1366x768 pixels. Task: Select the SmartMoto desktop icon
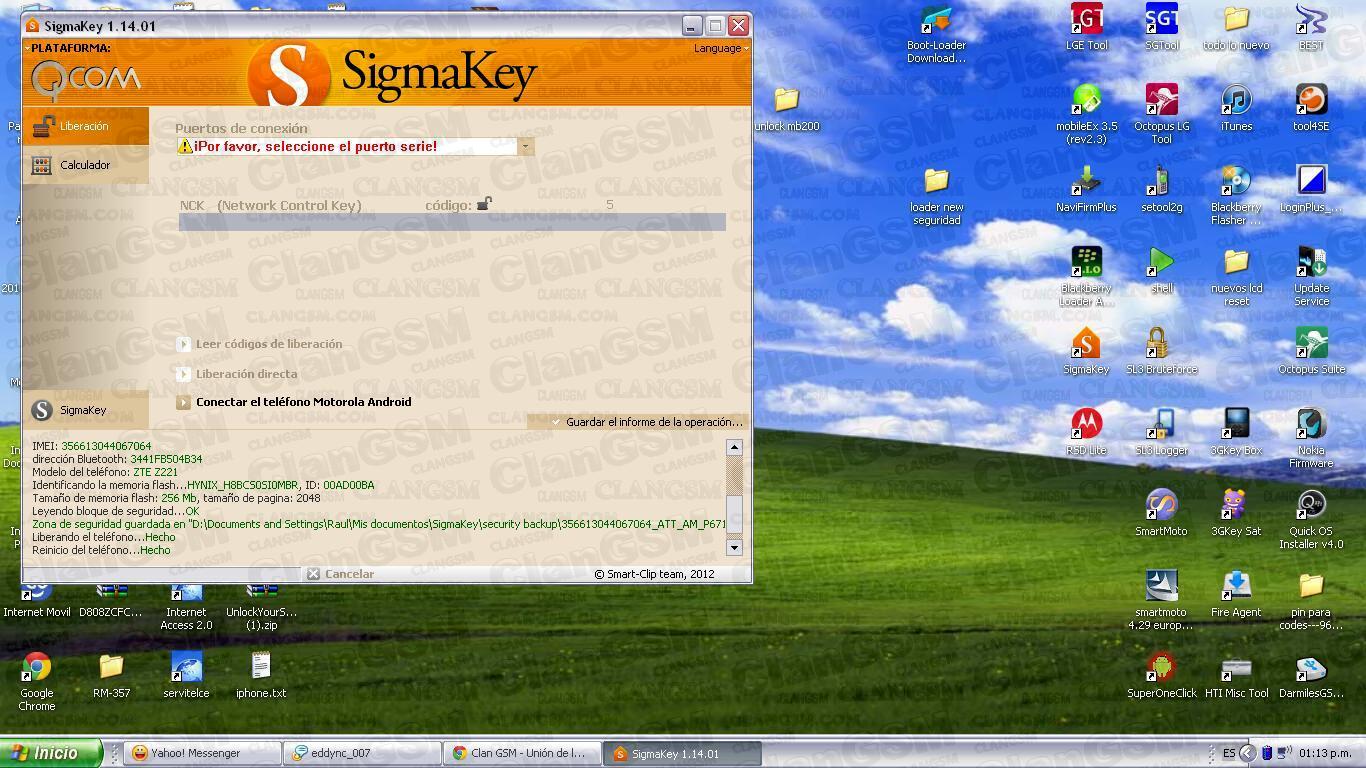tap(1161, 514)
